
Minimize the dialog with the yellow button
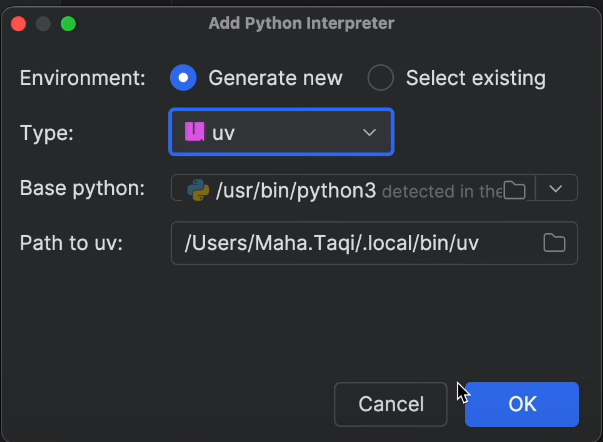[x=44, y=23]
